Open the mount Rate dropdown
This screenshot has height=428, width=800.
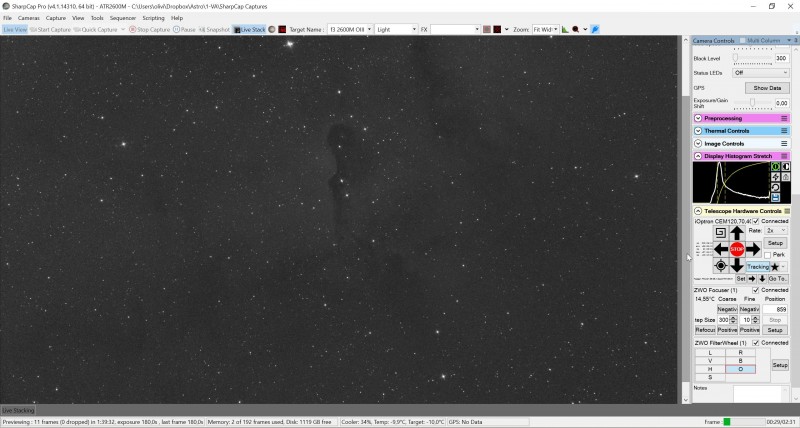tap(776, 231)
